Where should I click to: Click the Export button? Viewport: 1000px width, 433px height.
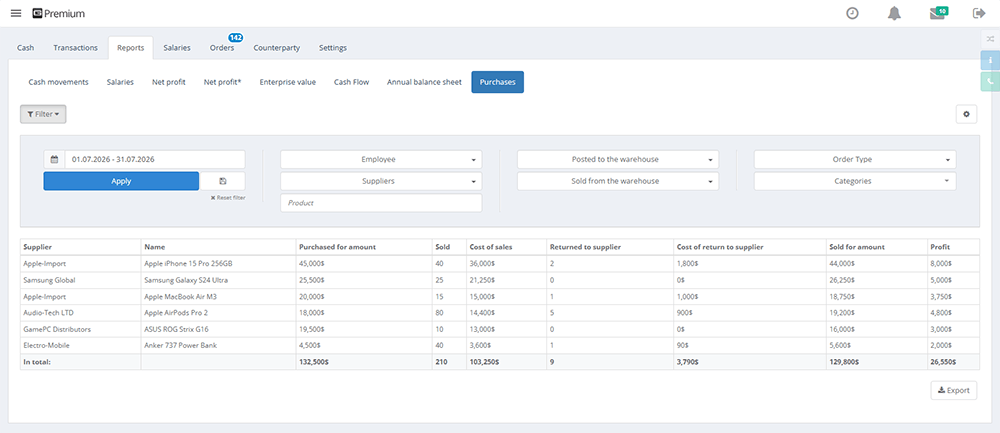pos(953,390)
